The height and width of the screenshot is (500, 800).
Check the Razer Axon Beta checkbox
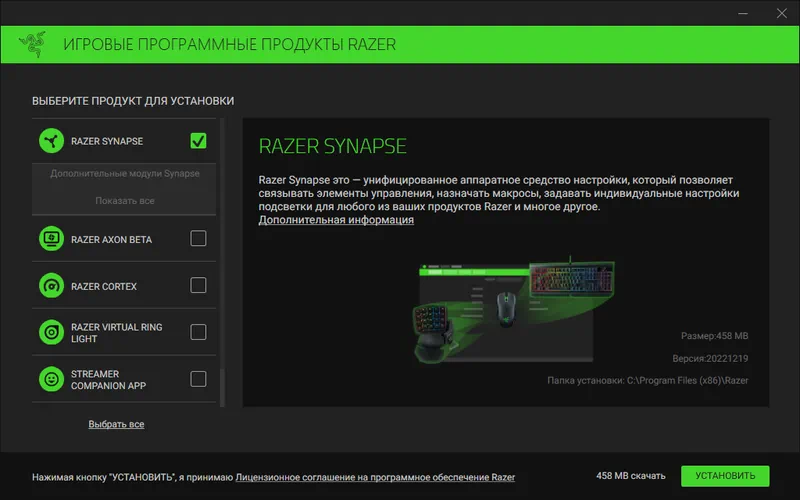[198, 238]
